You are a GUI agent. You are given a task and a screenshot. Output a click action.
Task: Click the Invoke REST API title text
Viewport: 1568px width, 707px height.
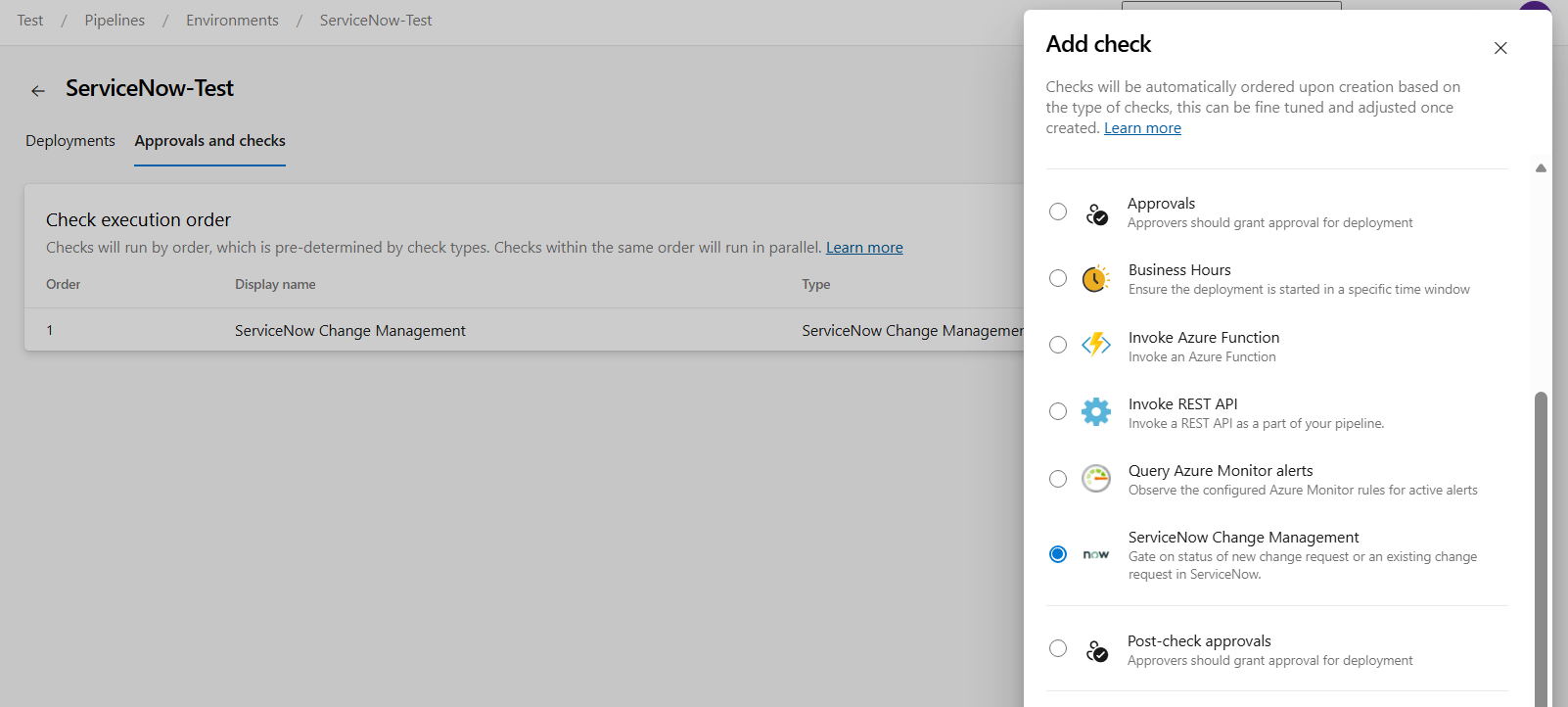pyautogui.click(x=1183, y=404)
